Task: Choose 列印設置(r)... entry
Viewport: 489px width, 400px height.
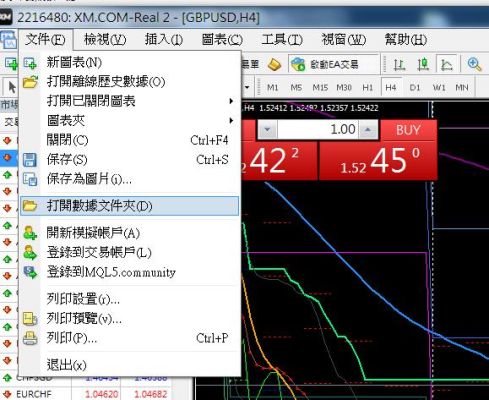Action: click(x=130, y=299)
